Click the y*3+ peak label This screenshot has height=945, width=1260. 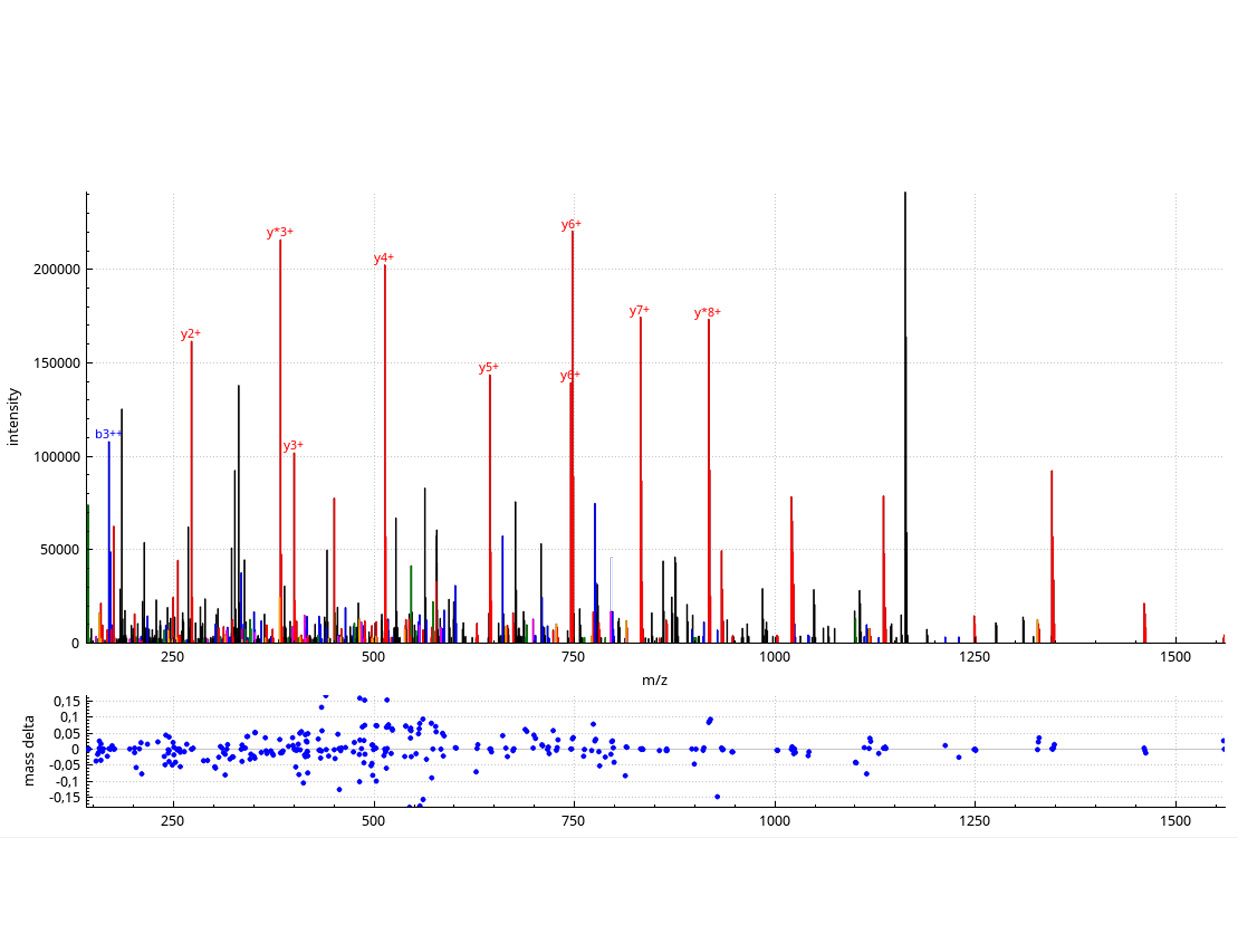(280, 233)
